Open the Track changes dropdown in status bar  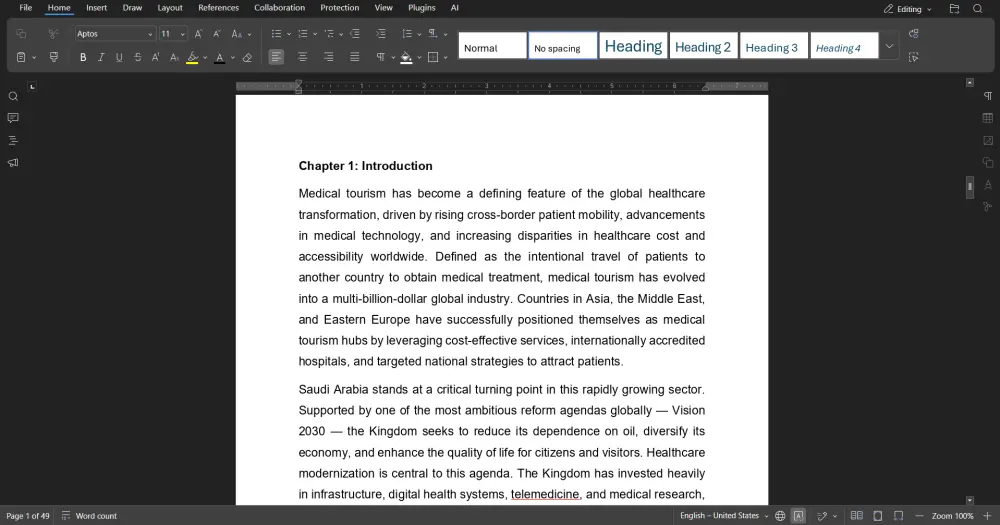[835, 516]
